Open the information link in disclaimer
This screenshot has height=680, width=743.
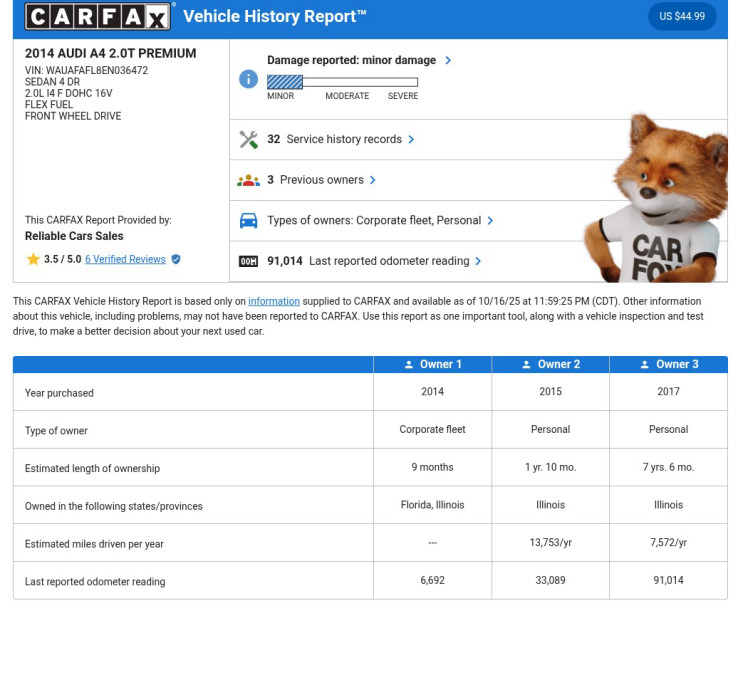[x=274, y=302]
